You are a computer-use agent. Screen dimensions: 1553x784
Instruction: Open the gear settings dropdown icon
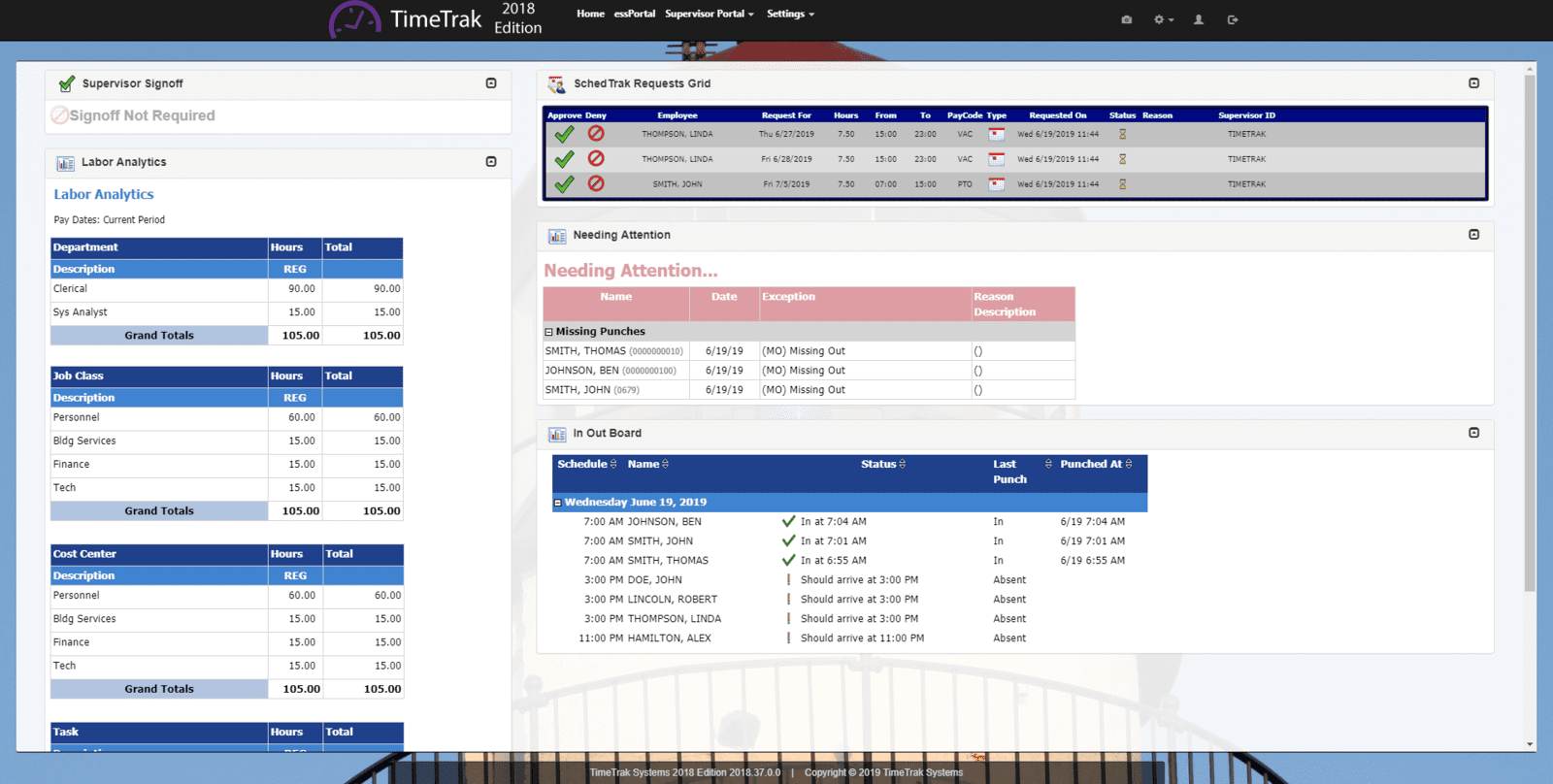click(x=1163, y=19)
